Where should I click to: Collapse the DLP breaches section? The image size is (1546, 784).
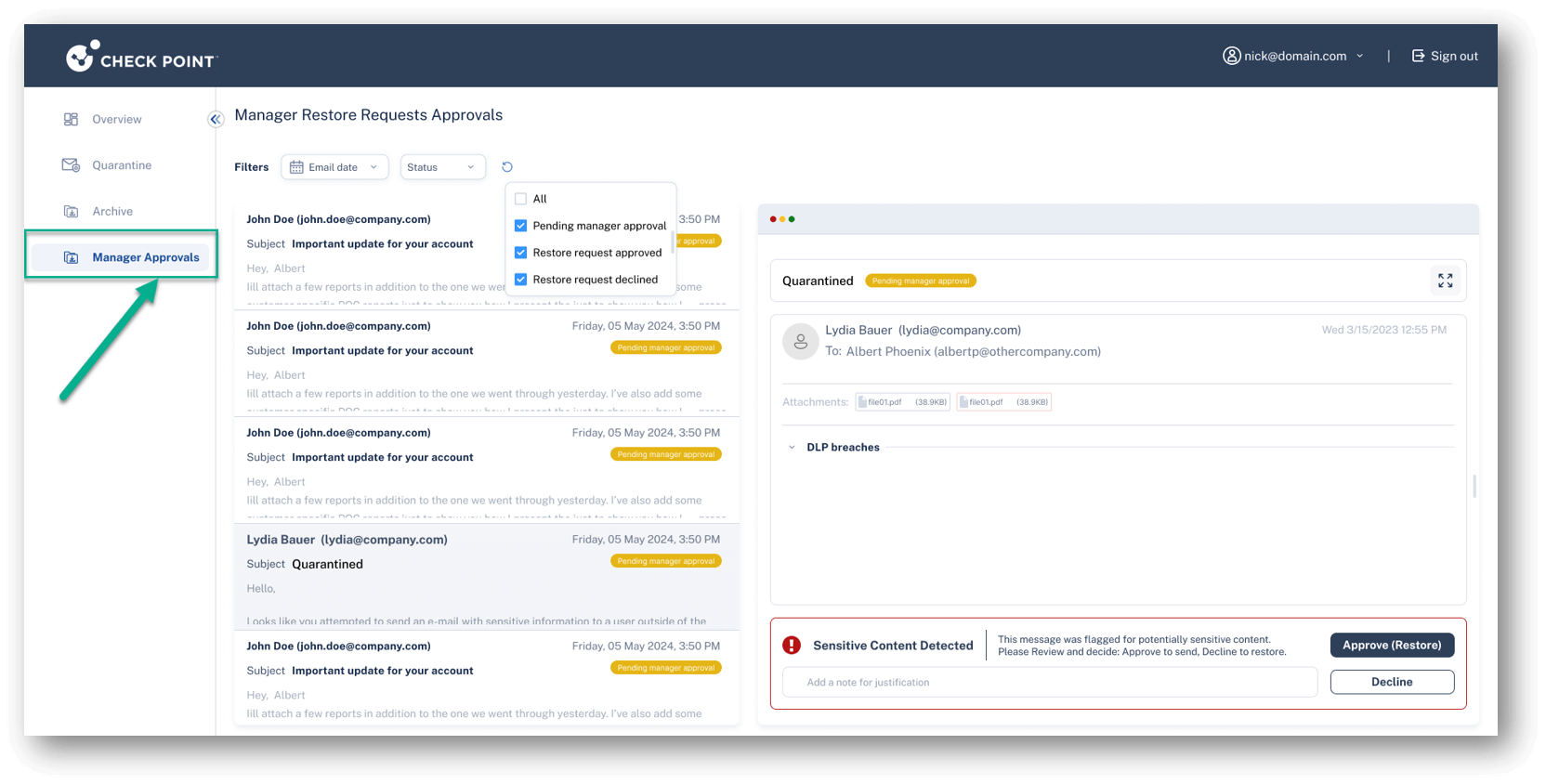click(792, 448)
